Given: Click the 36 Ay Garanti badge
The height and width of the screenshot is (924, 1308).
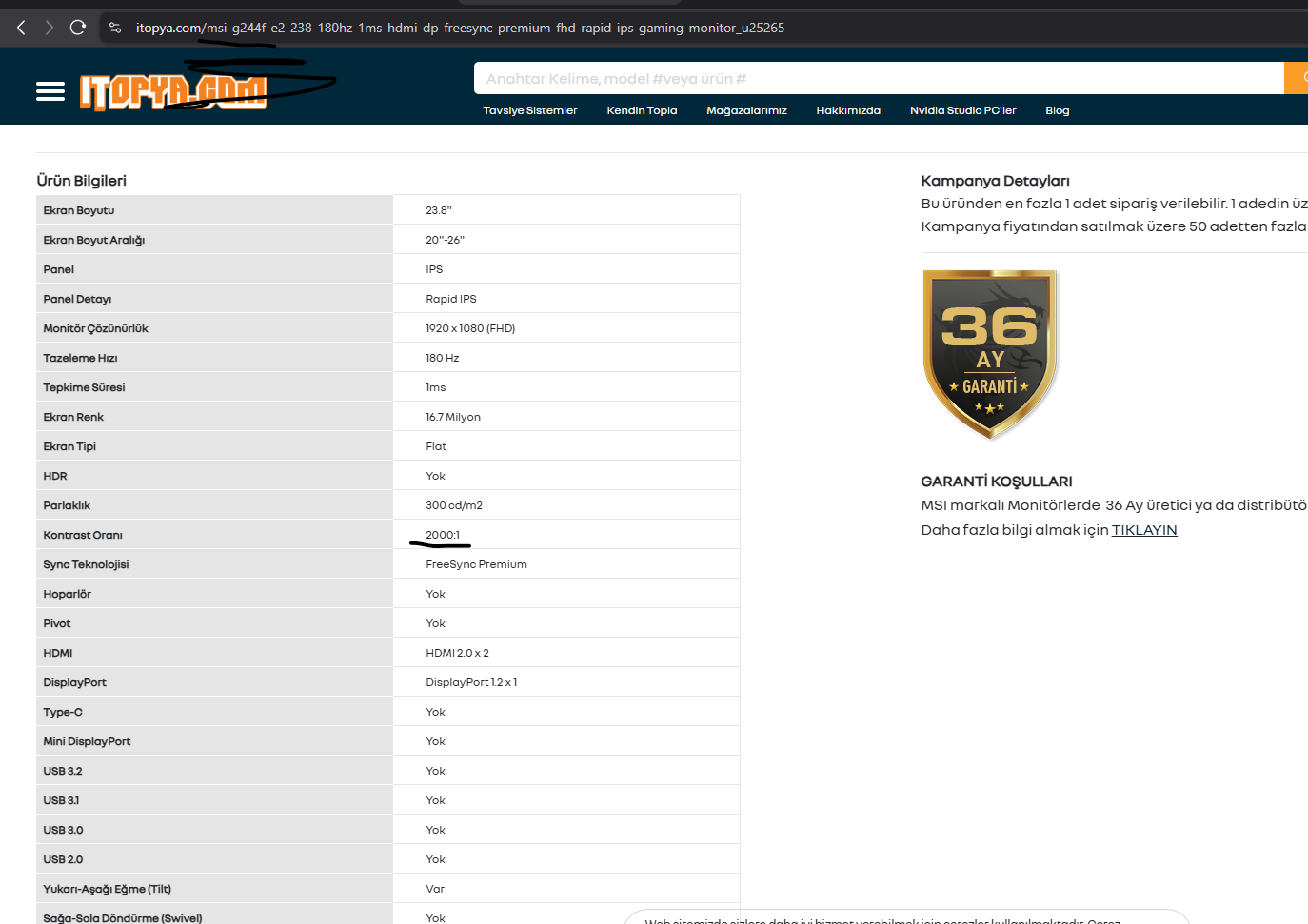Looking at the screenshot, I should tap(990, 354).
